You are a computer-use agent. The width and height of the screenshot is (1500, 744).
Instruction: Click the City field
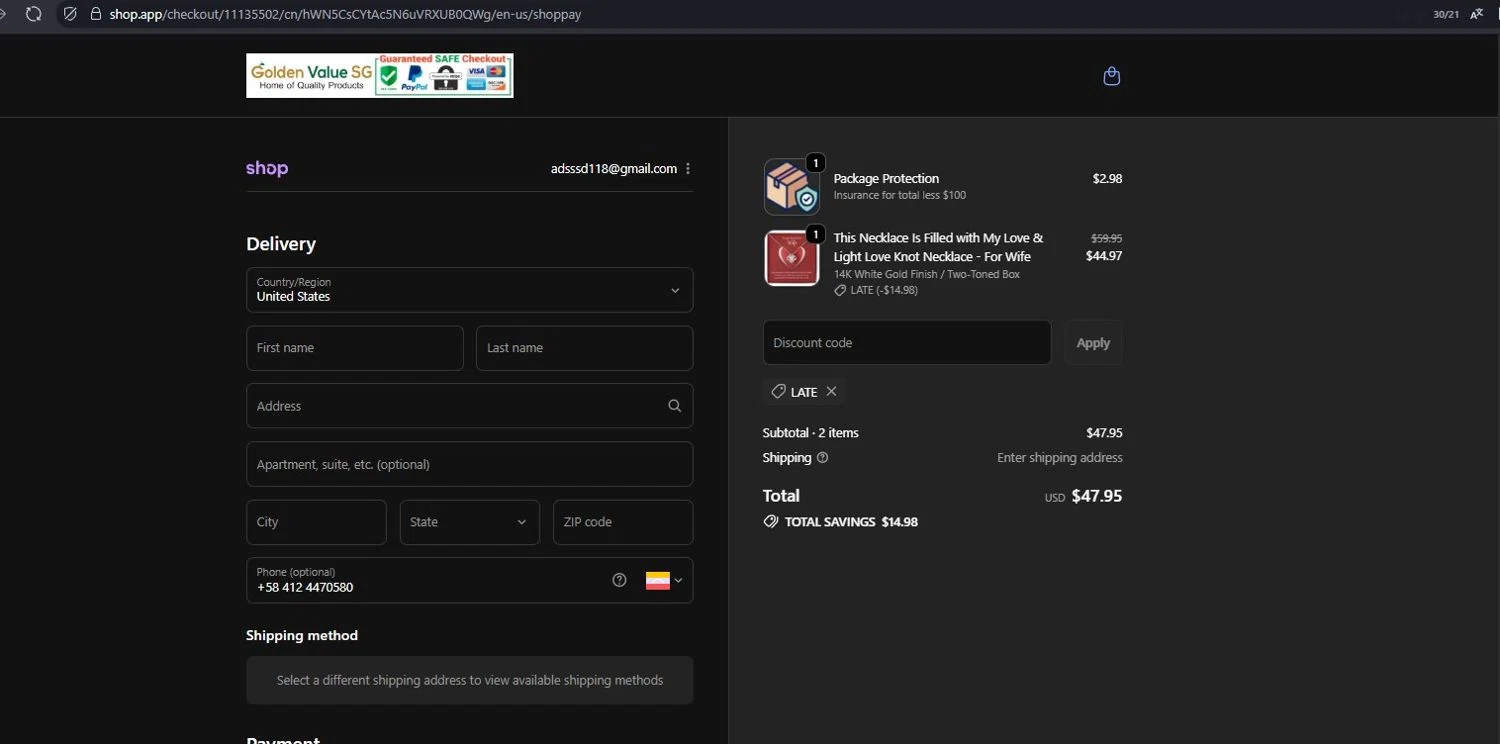316,522
